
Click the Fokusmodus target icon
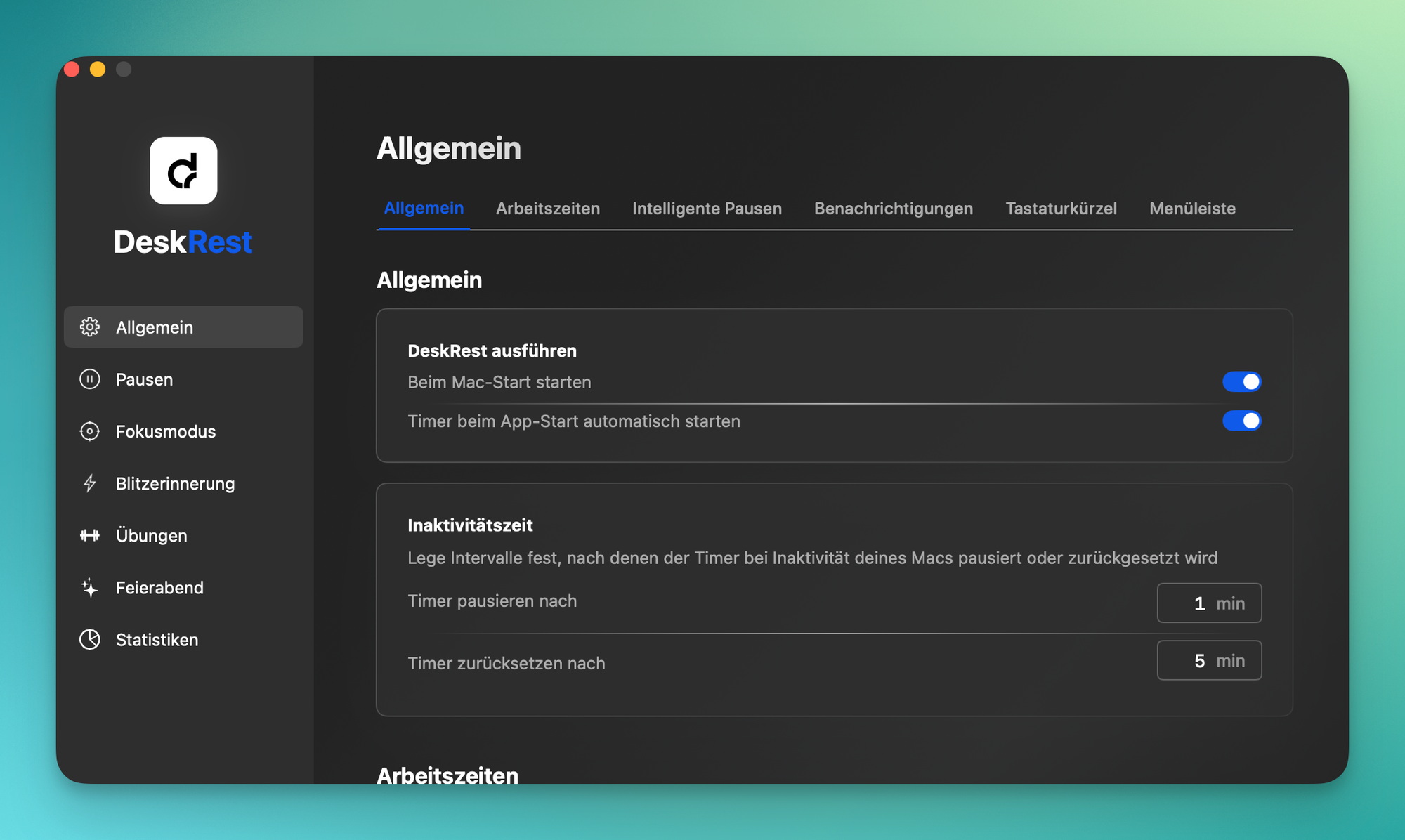tap(90, 431)
